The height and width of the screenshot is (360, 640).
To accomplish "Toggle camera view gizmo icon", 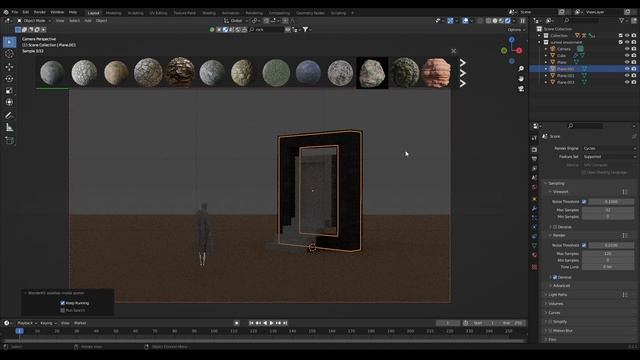I will click(x=521, y=89).
